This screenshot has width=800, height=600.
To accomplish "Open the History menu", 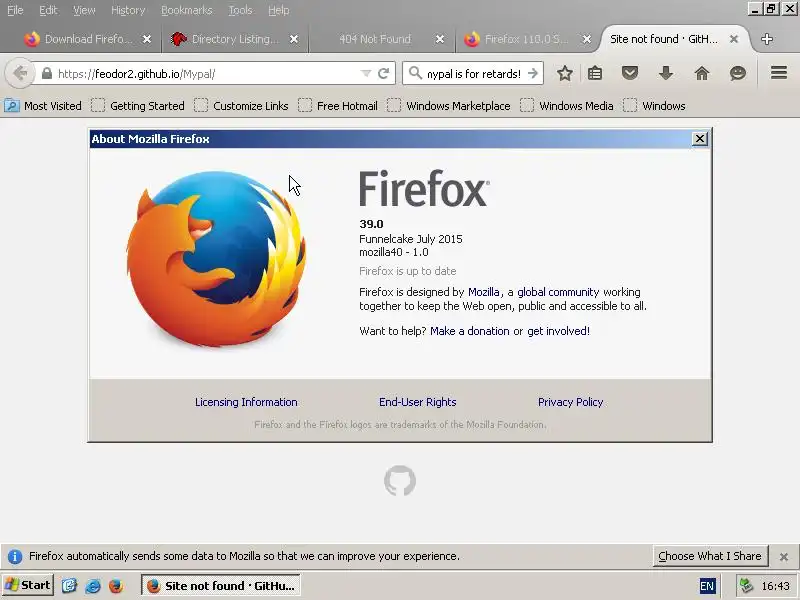I will click(128, 10).
